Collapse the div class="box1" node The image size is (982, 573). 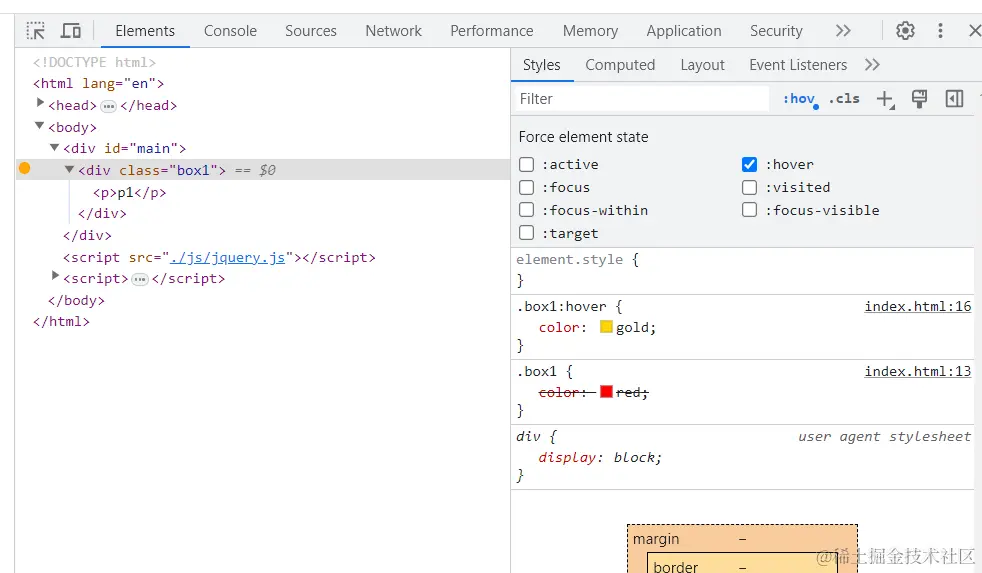point(70,169)
